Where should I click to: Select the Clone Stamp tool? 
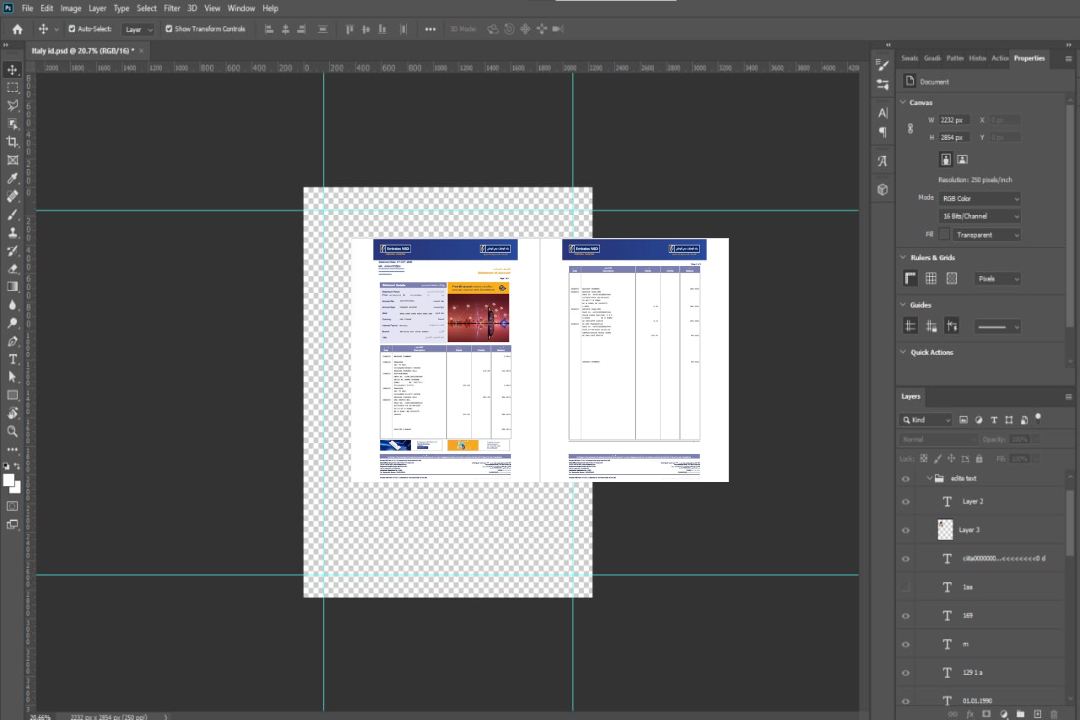12,233
